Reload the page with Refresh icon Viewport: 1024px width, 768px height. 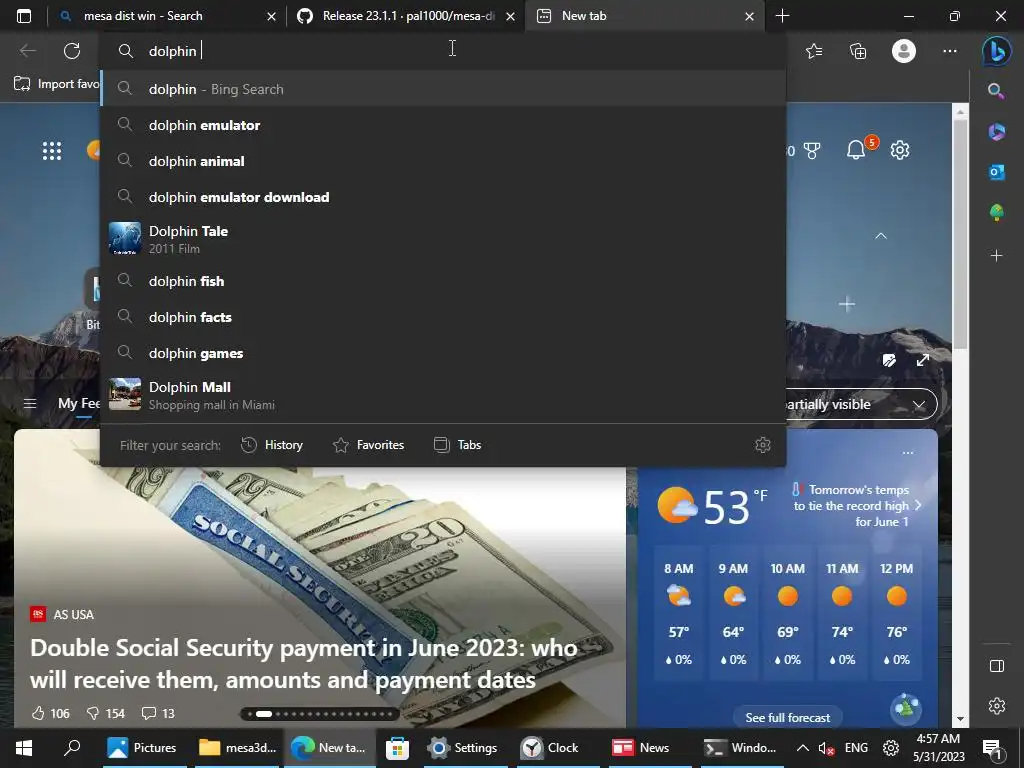coord(72,51)
